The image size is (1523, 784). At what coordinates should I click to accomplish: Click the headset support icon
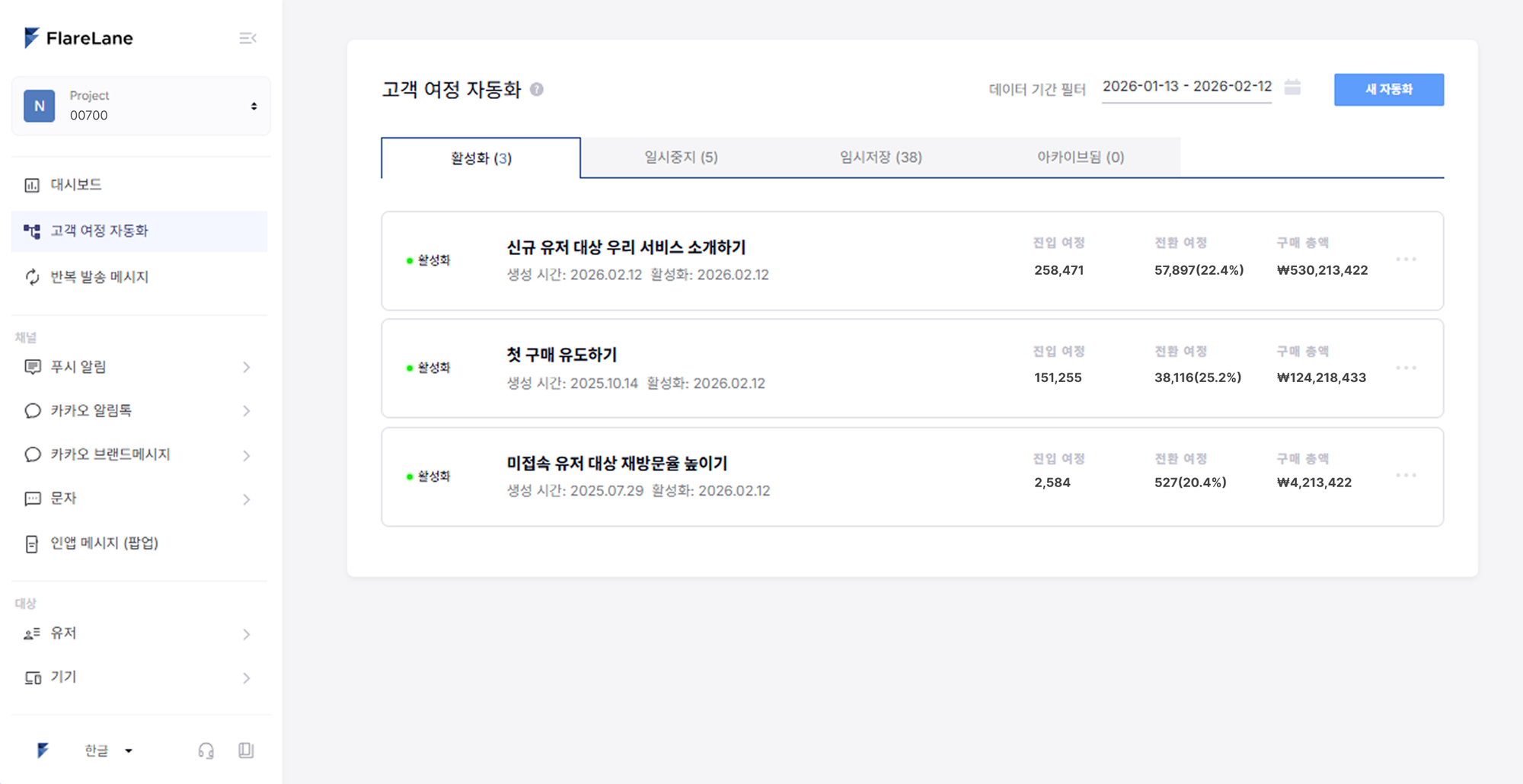[x=206, y=751]
